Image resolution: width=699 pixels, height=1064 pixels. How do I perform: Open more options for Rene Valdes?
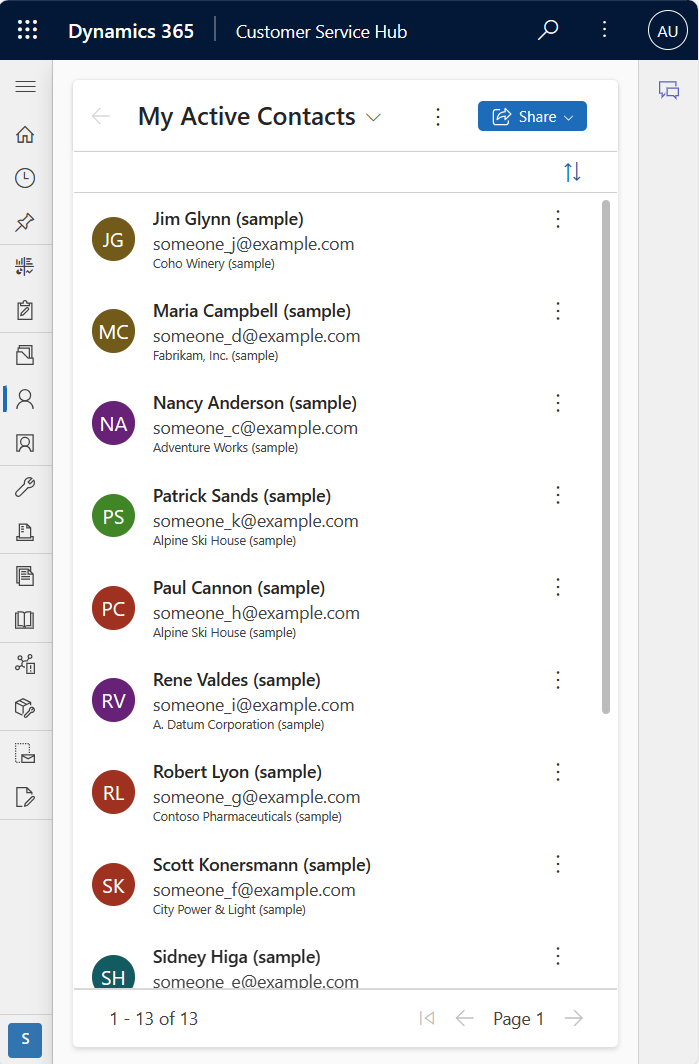point(558,680)
